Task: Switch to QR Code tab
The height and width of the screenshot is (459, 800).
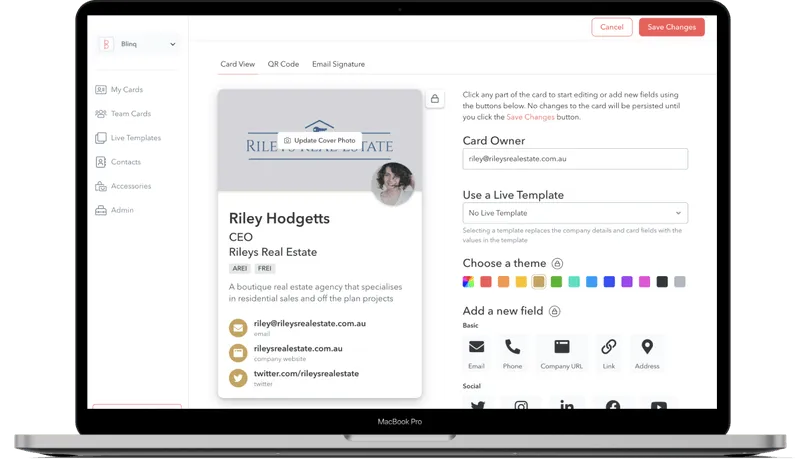Action: point(283,64)
